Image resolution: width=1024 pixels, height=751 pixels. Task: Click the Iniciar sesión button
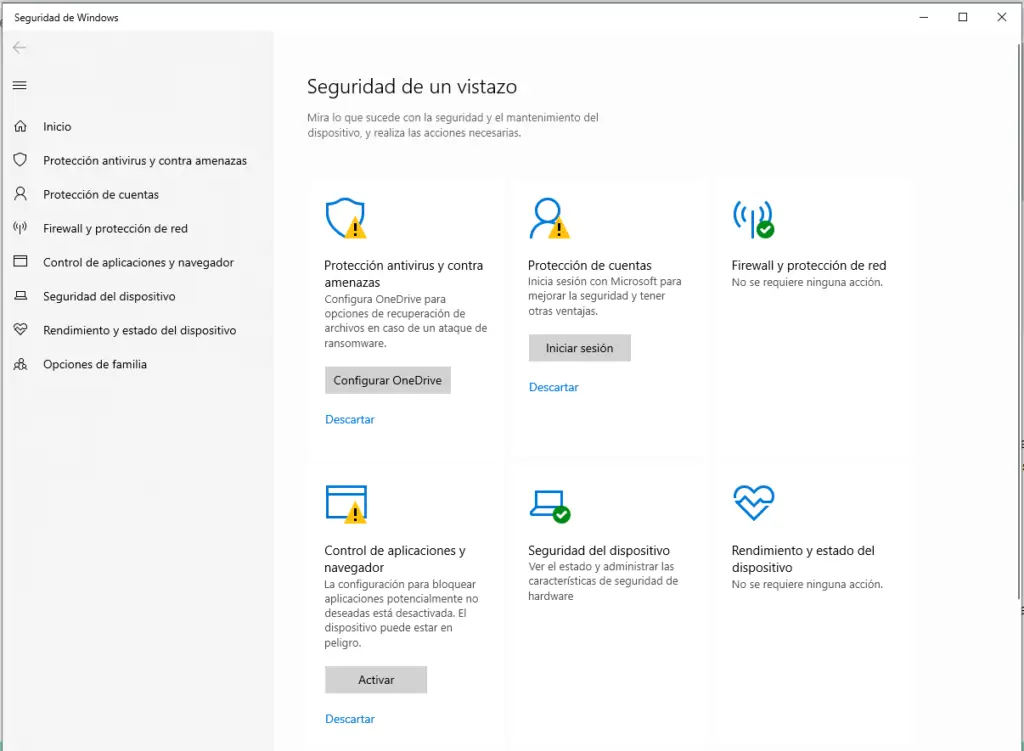coord(579,348)
